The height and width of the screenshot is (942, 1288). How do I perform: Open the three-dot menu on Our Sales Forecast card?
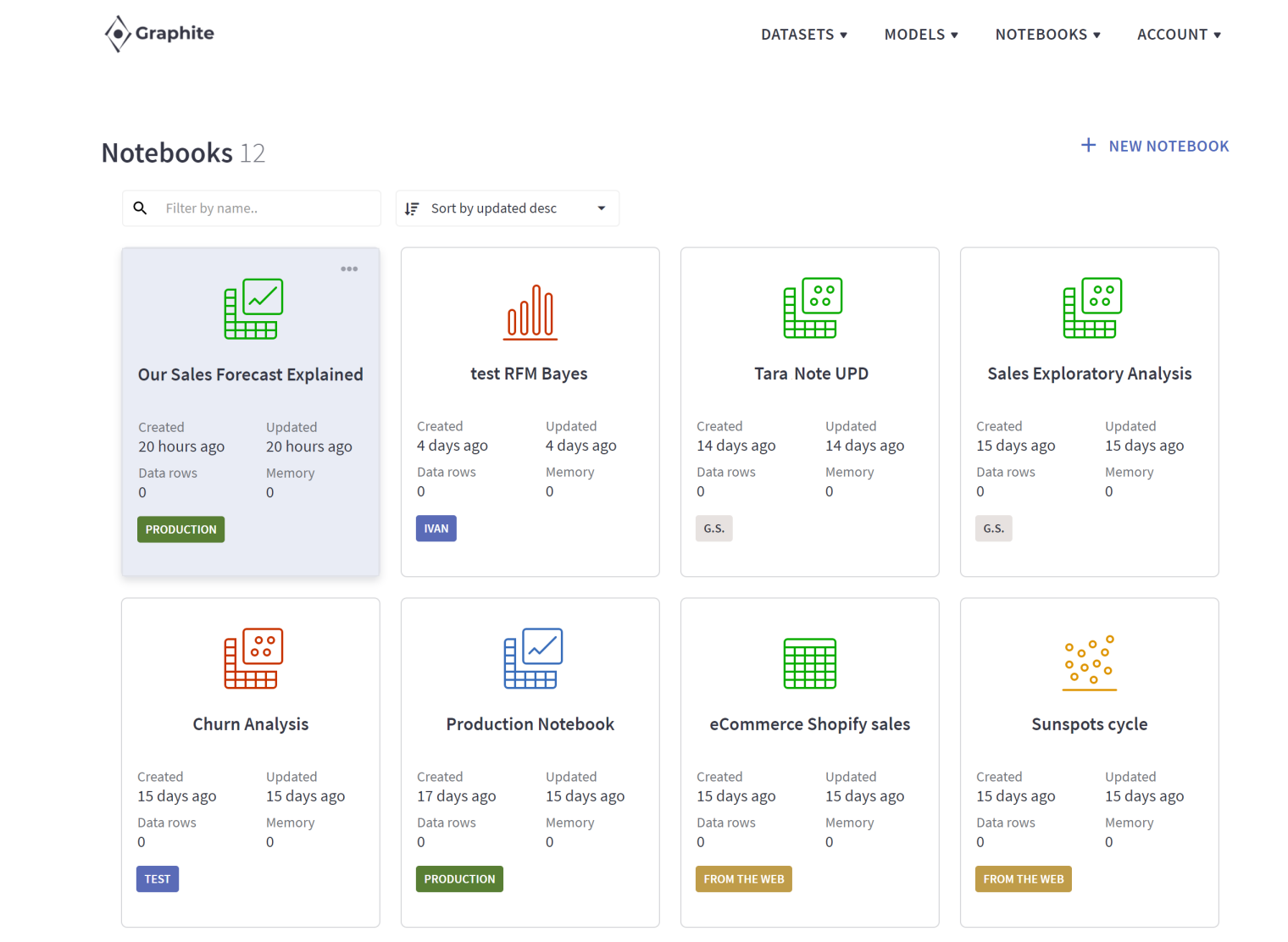349,269
